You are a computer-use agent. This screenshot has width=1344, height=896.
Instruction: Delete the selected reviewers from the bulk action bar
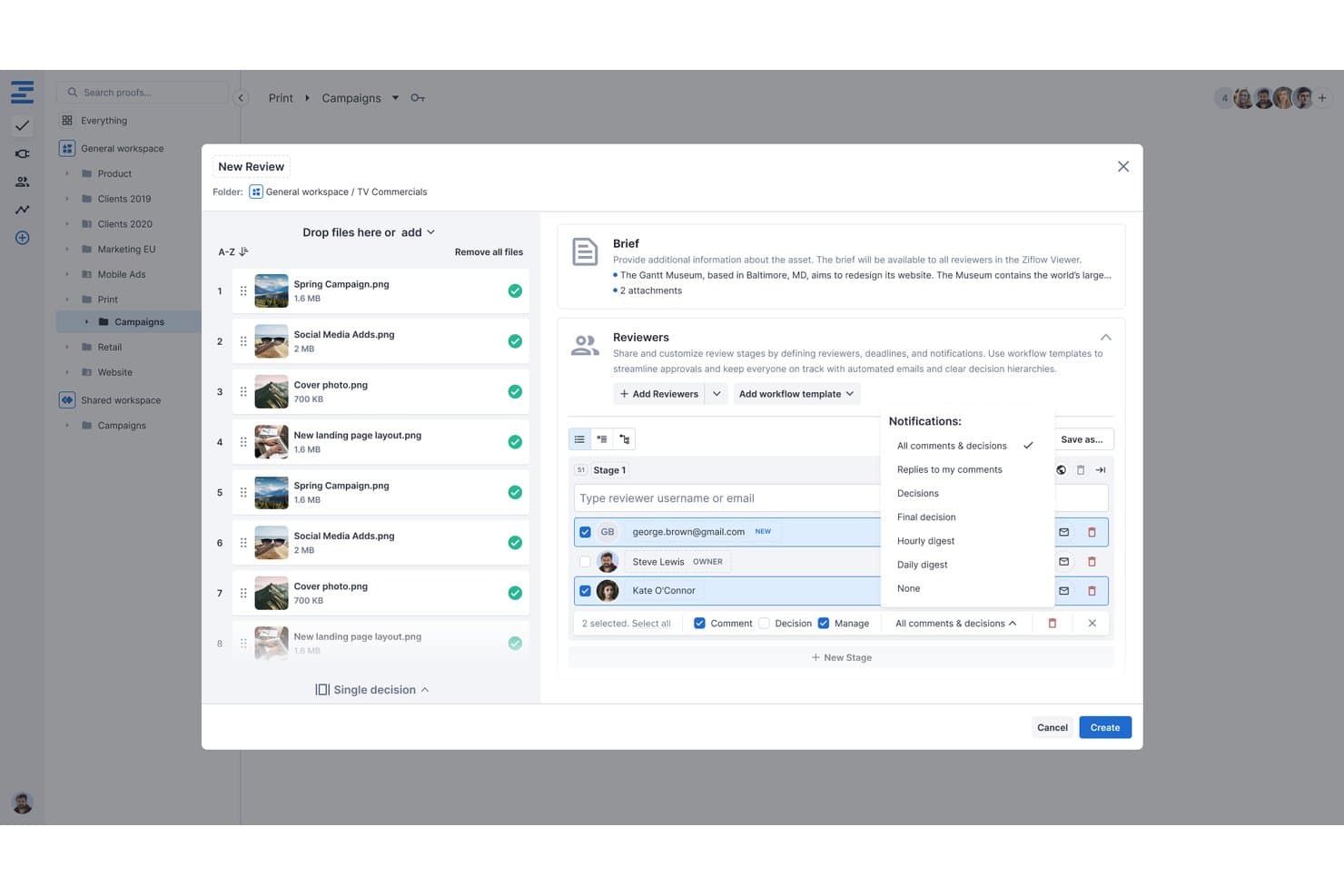1052,624
